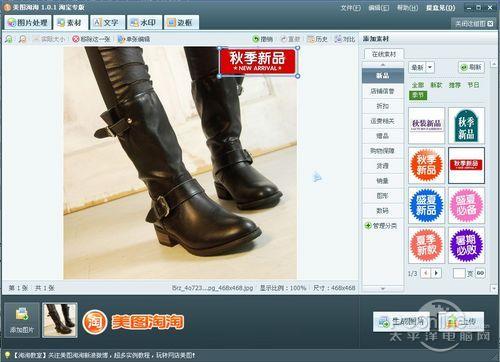500x362 pixels.
Task: Select the 折扣 discount category
Action: [x=383, y=106]
